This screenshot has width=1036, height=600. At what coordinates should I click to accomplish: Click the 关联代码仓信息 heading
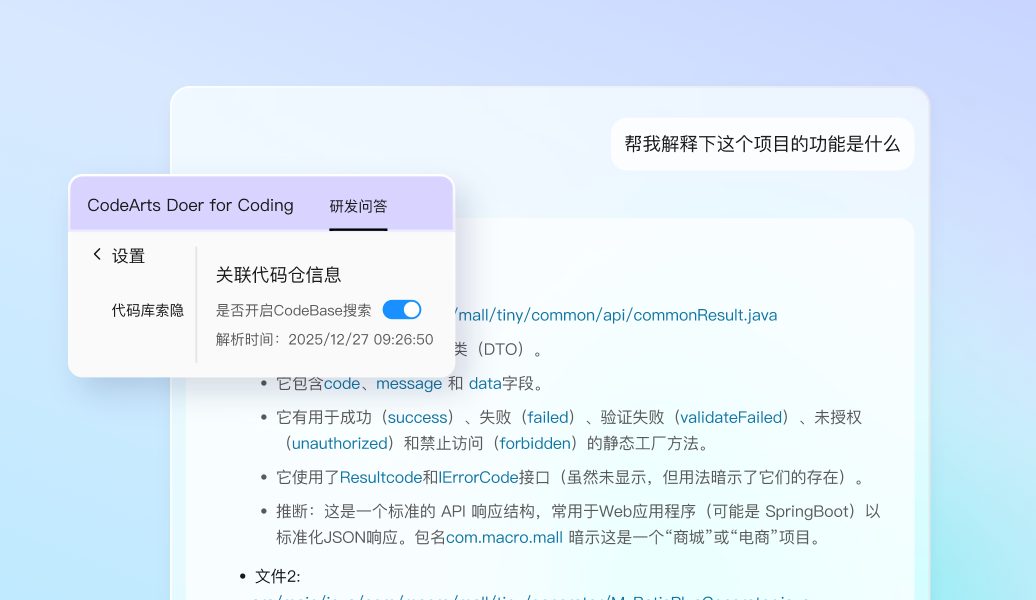(x=278, y=274)
